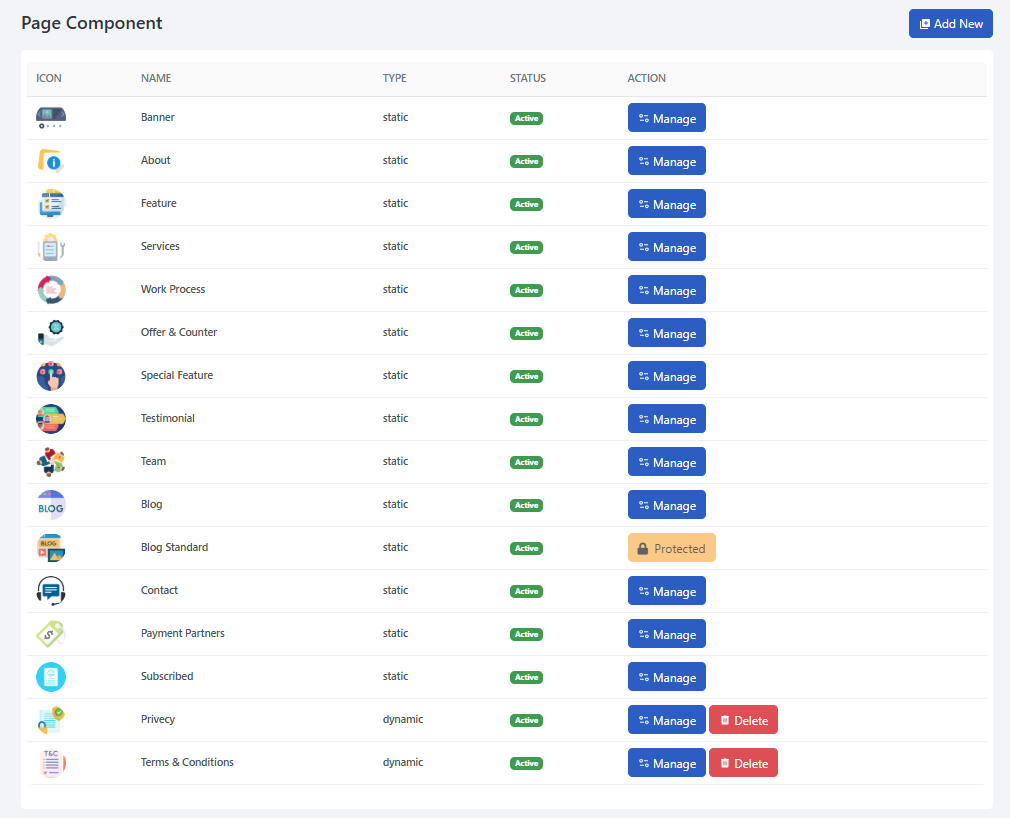Click the Subscribed phone icon
Viewport: 1010px width, 818px height.
(50, 676)
